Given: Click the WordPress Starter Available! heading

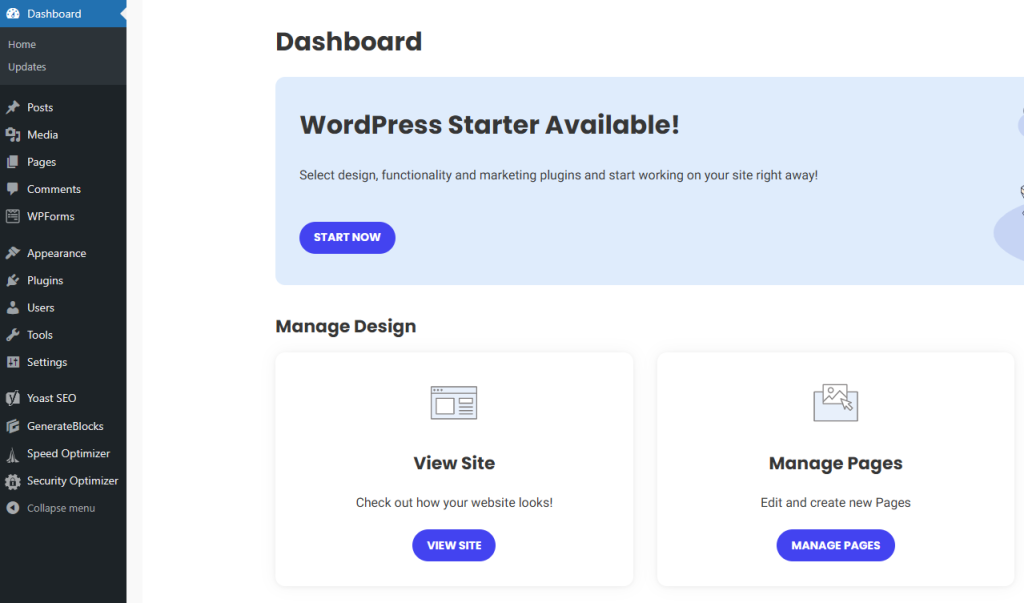Looking at the screenshot, I should click(489, 124).
